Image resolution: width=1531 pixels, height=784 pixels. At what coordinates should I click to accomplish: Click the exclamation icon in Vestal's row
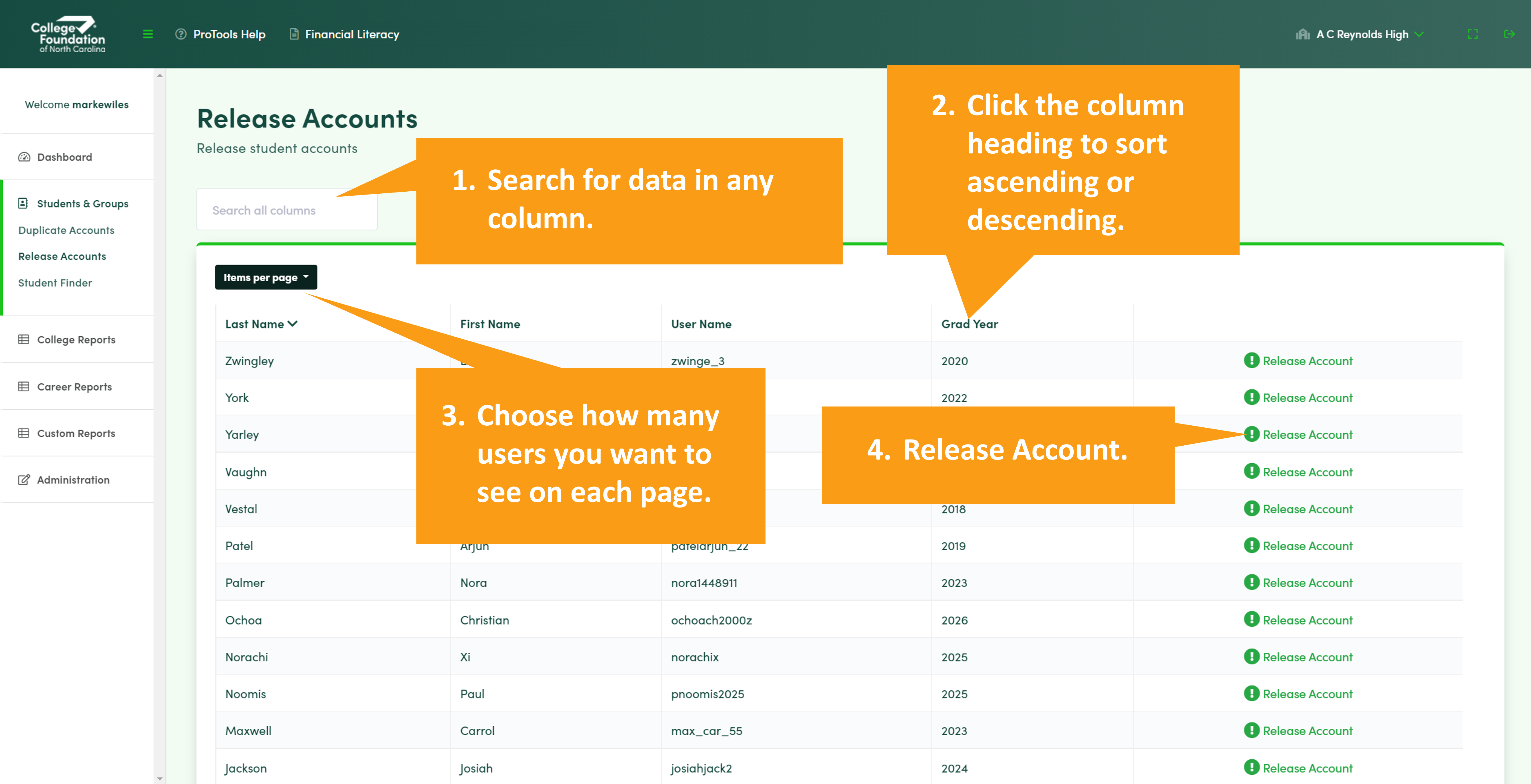[x=1252, y=508]
